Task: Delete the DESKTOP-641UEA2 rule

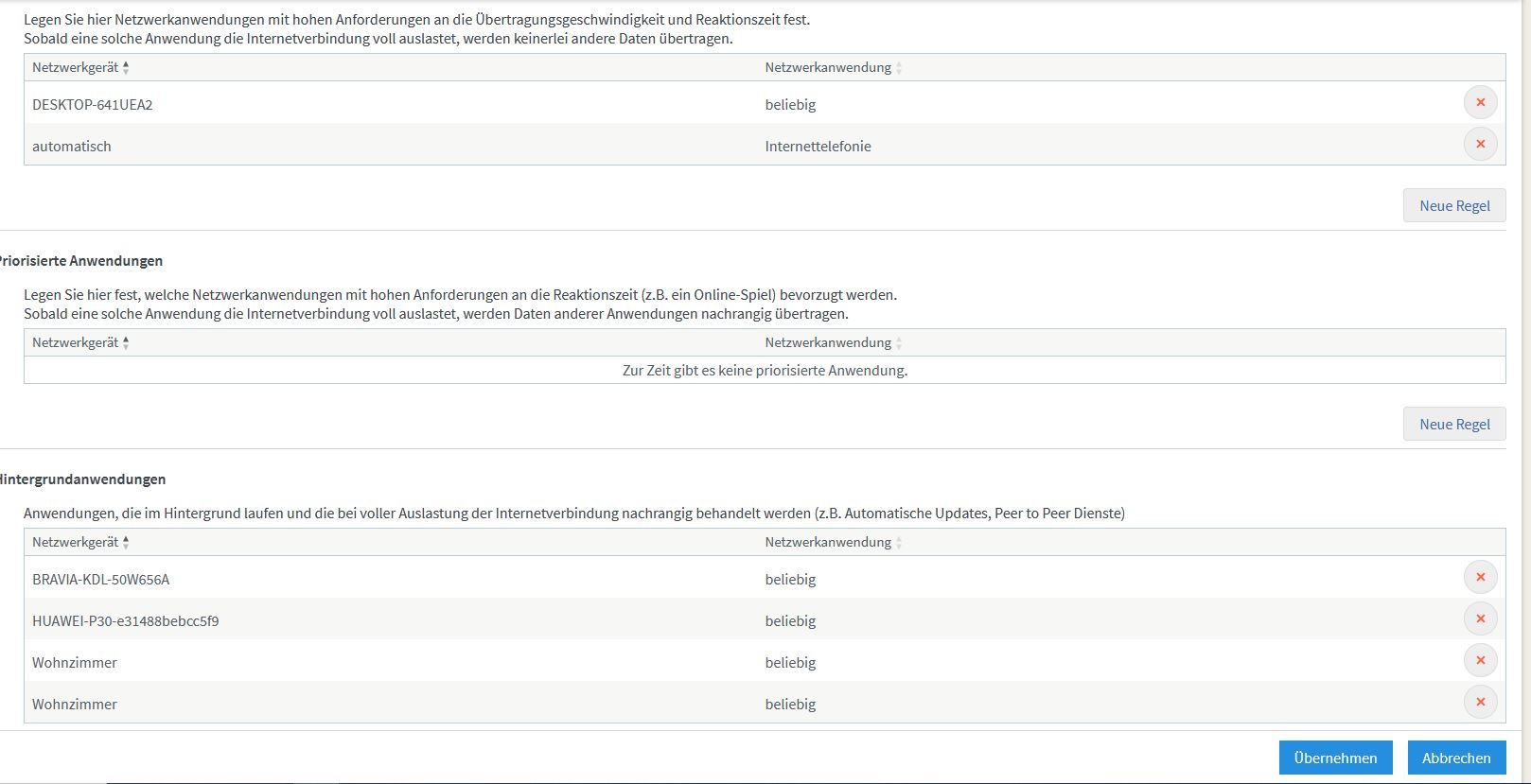Action: (1480, 102)
